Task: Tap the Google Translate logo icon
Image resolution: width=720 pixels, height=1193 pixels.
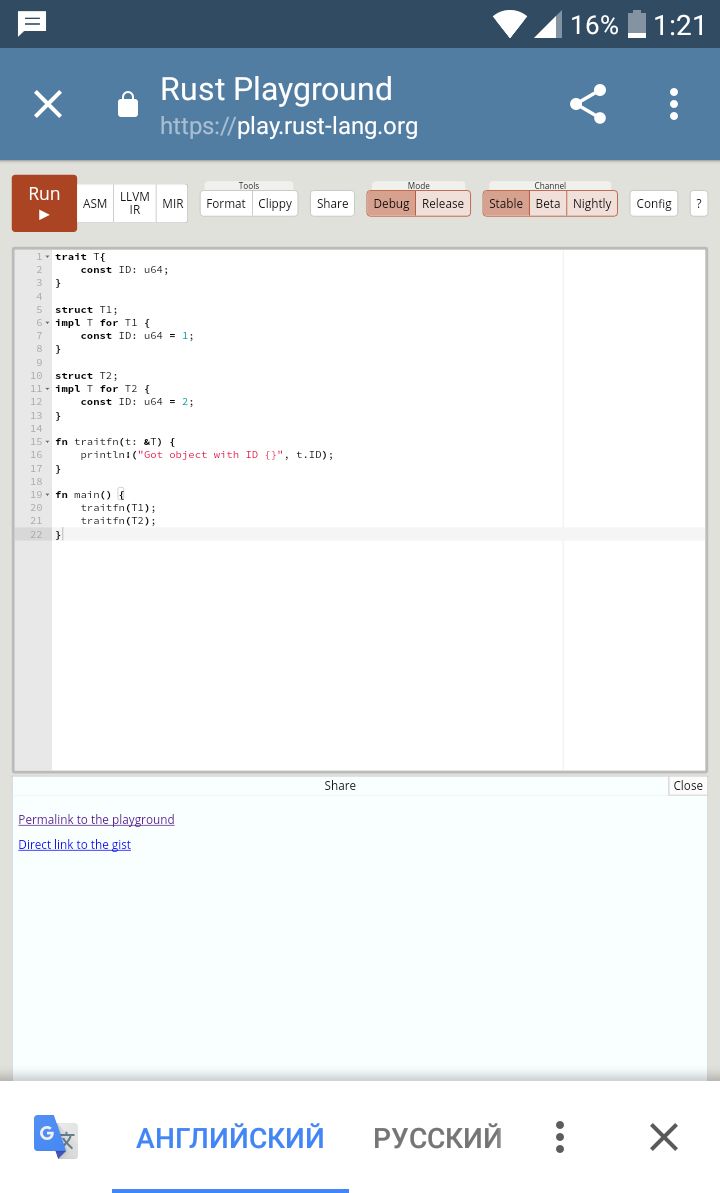Action: pyautogui.click(x=56, y=1137)
